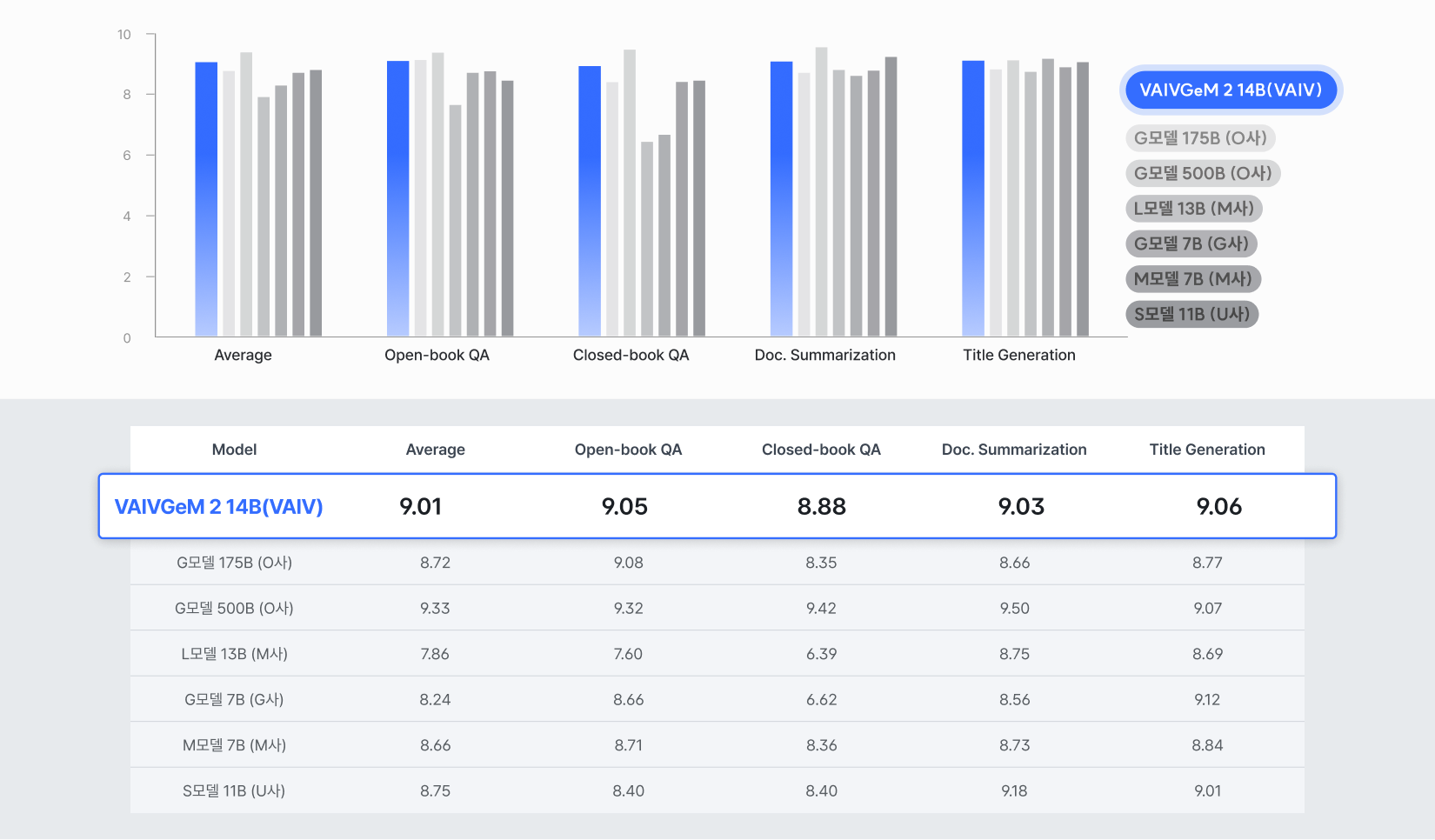Select the G모델 500B (O사) table row name

point(235,609)
